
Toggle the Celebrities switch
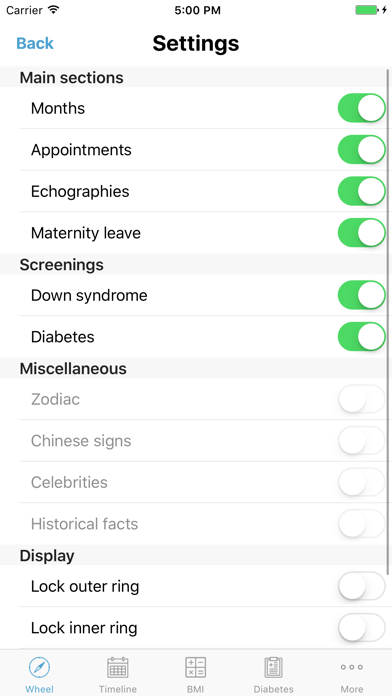[x=361, y=482]
